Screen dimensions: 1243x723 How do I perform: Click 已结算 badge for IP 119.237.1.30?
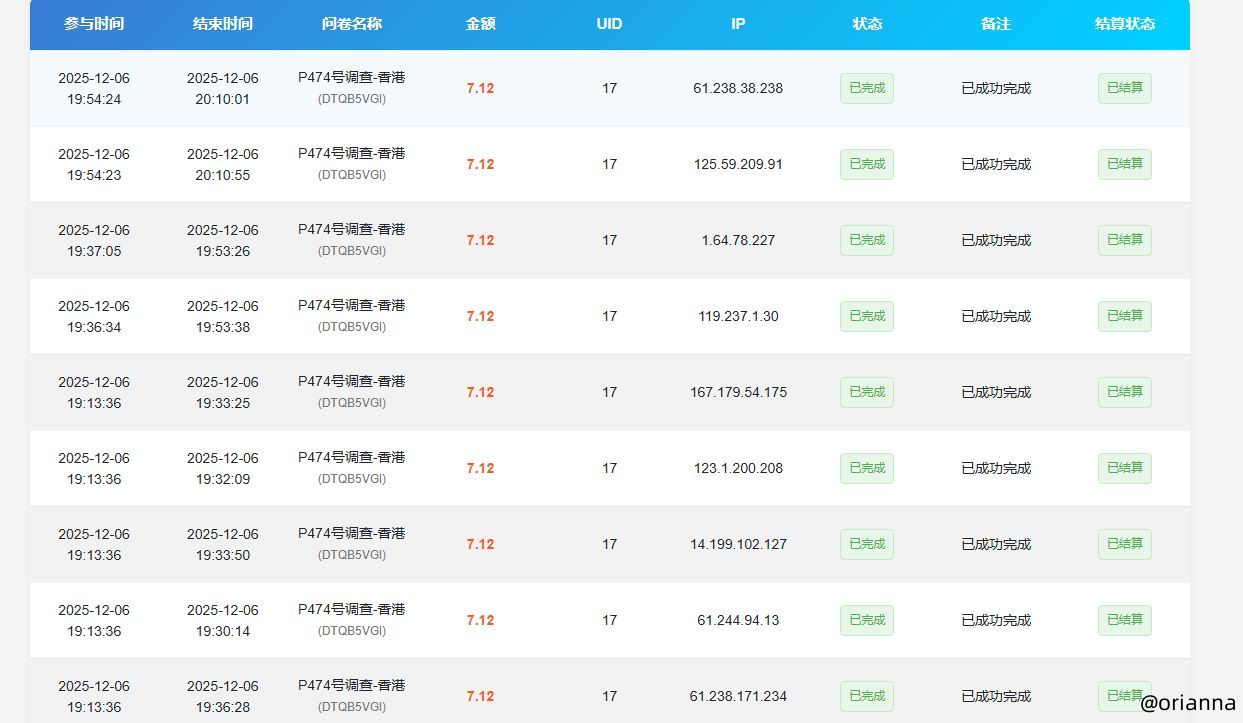(x=1125, y=316)
